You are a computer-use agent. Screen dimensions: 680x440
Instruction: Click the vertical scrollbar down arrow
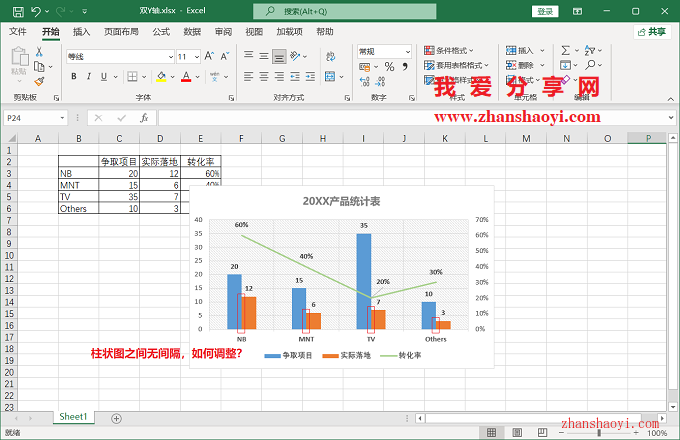[673, 407]
